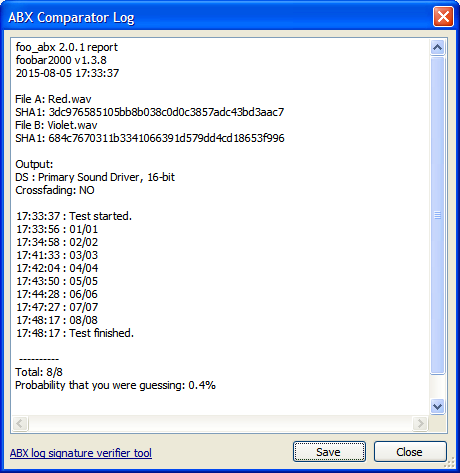Click the '17:34:58 : 02/02' trial line
The width and height of the screenshot is (460, 473).
pyautogui.click(x=57, y=242)
